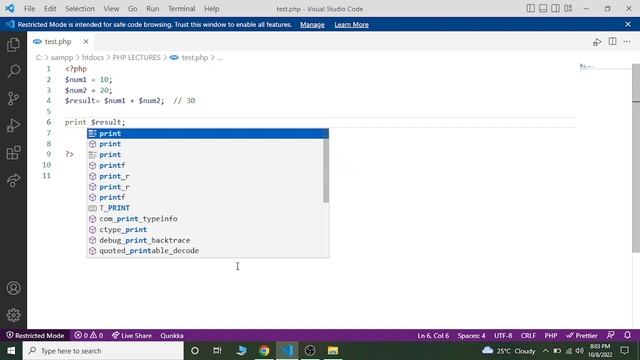Change encoding via UTF-8
640x360 pixels.
coord(503,336)
